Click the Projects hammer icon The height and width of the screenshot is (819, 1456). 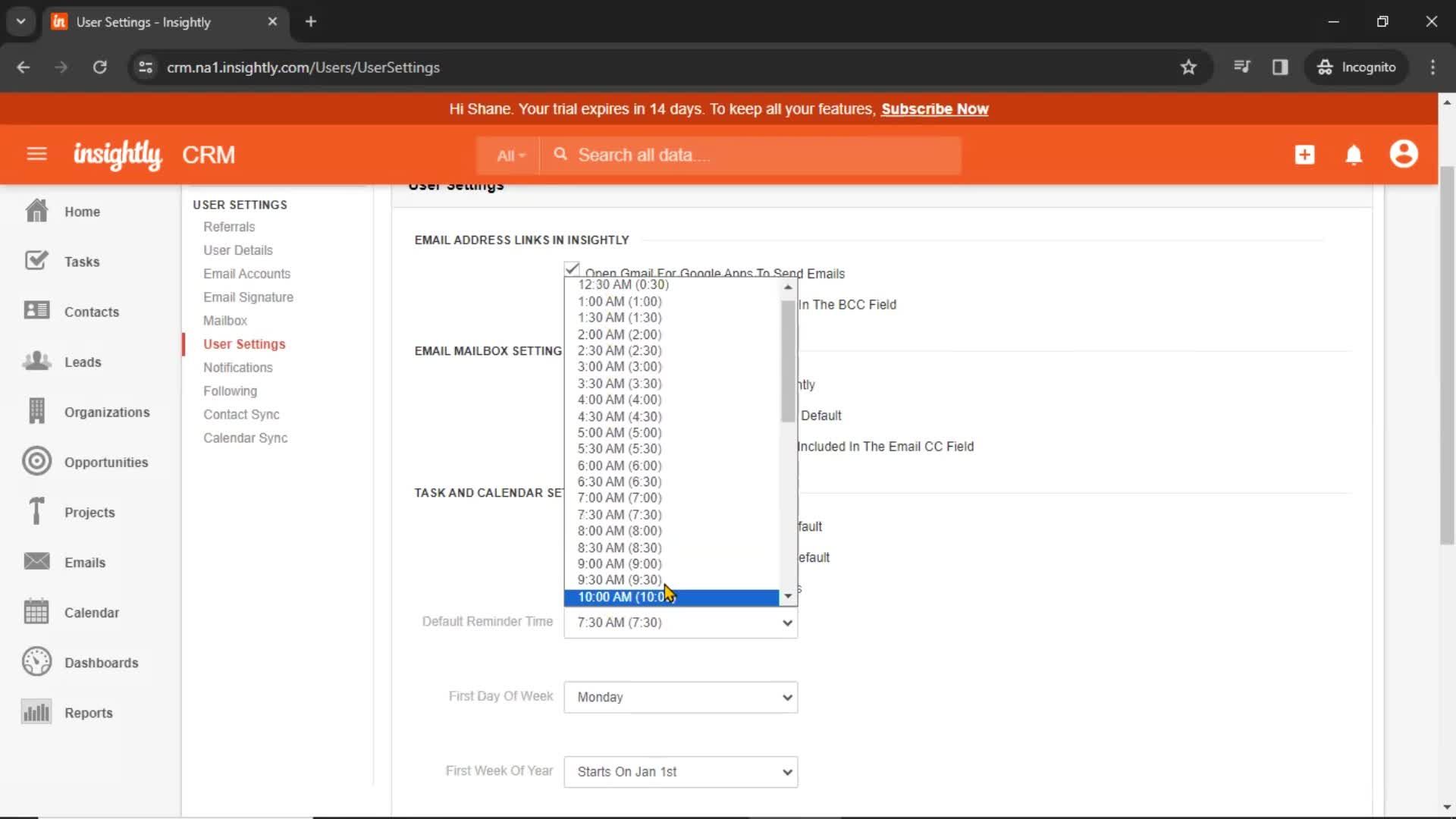pos(36,511)
